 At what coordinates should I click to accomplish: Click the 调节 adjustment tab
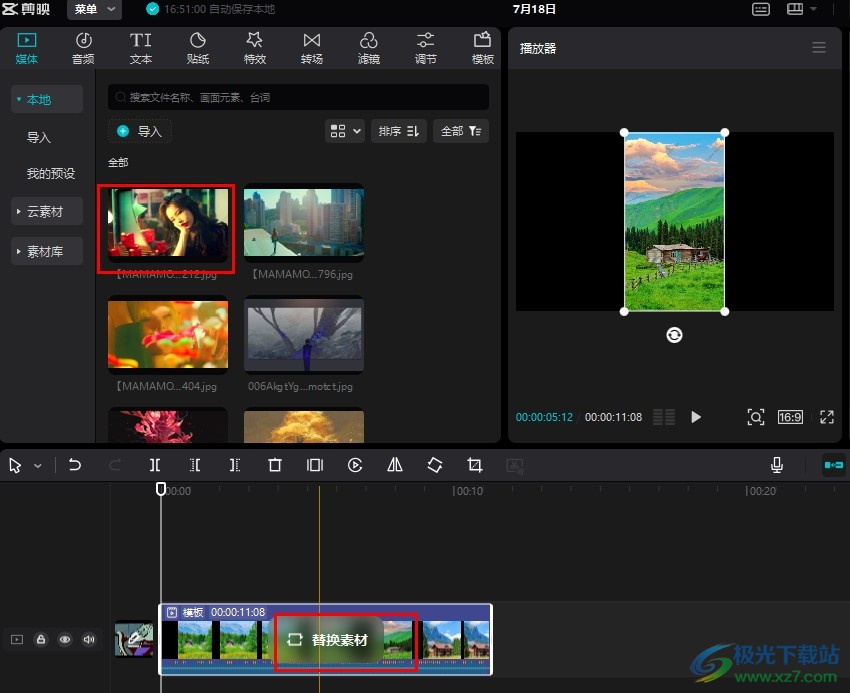(x=426, y=48)
